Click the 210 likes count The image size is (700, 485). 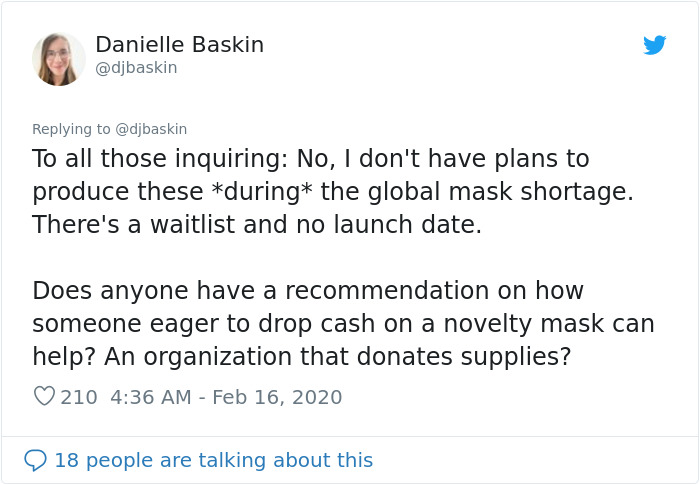click(x=79, y=397)
